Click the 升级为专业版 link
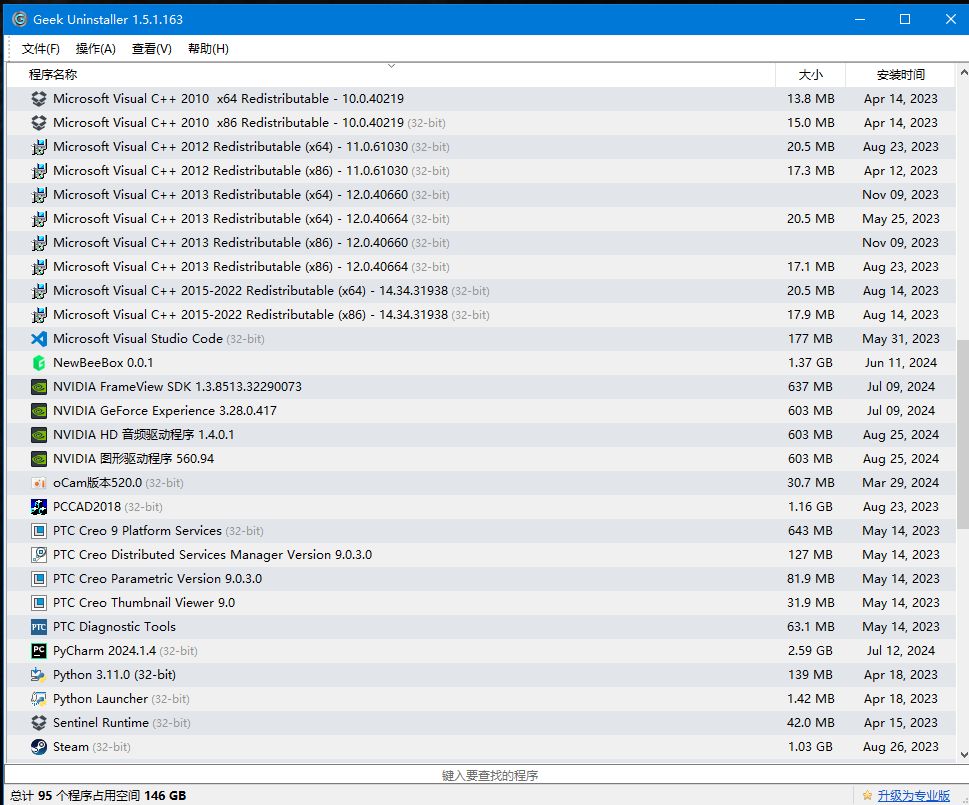Viewport: 969px width, 805px height. pyautogui.click(x=913, y=796)
